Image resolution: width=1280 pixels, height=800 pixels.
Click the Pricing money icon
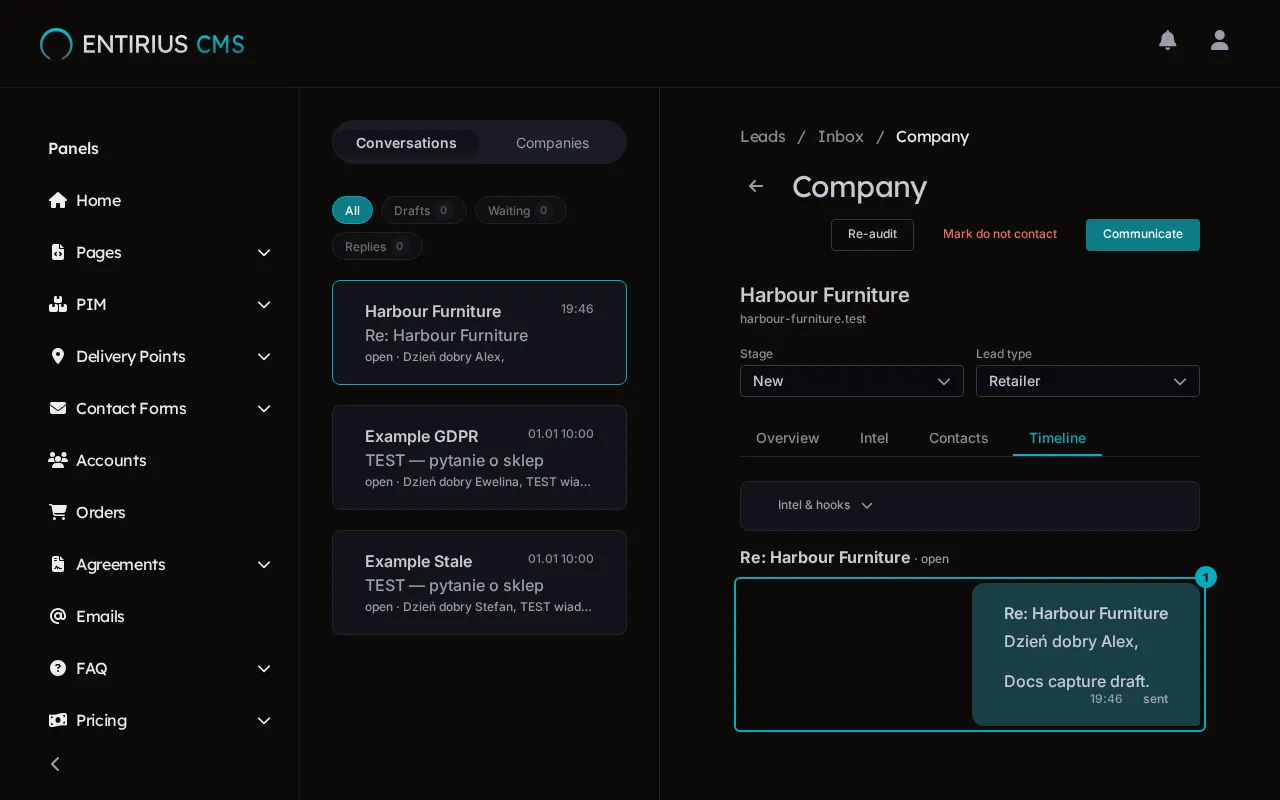click(x=58, y=720)
